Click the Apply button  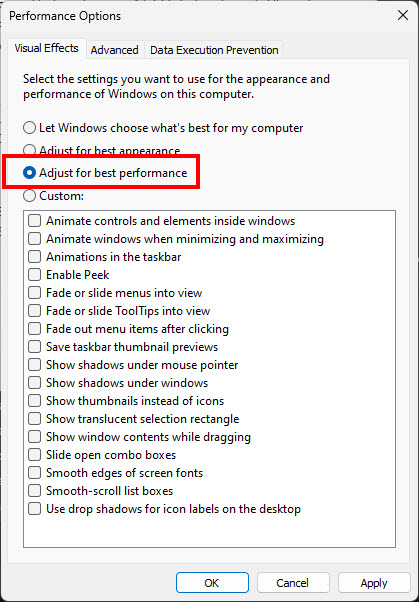pyautogui.click(x=374, y=583)
